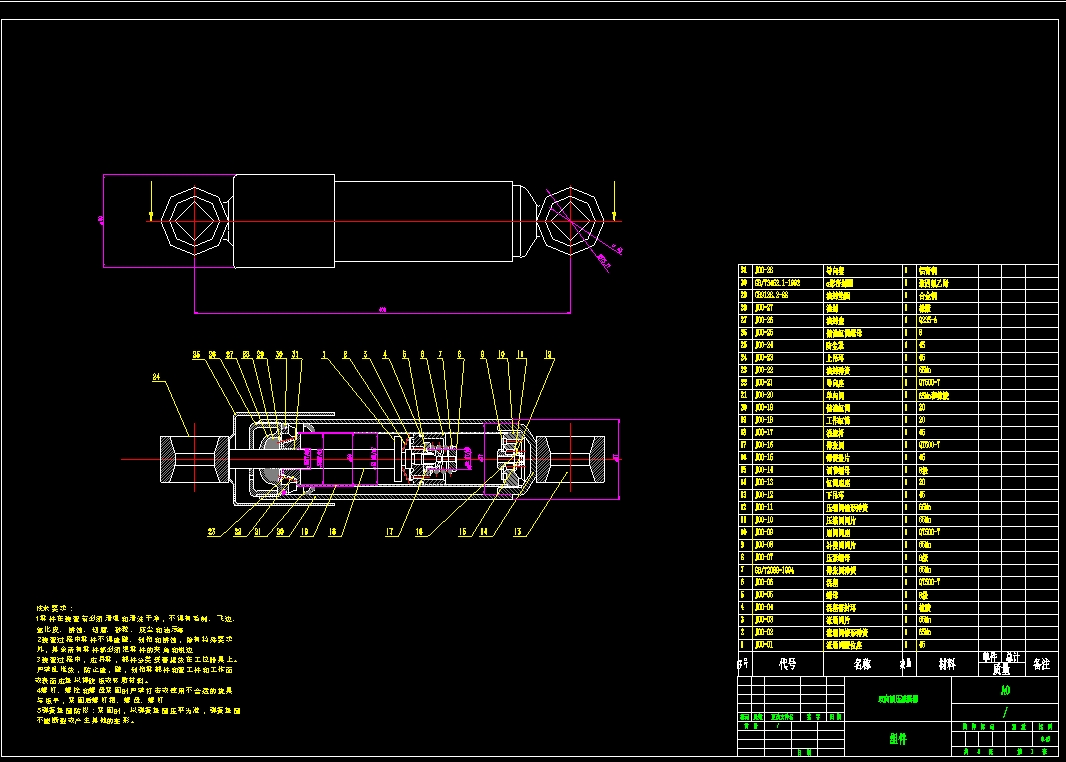Click the J00-01 code cell in parts list

pyautogui.click(x=763, y=644)
